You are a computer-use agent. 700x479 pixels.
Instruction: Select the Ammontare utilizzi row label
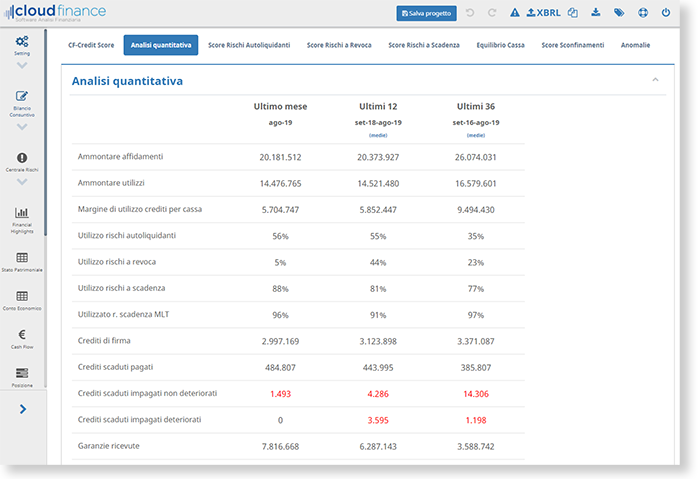pos(111,183)
